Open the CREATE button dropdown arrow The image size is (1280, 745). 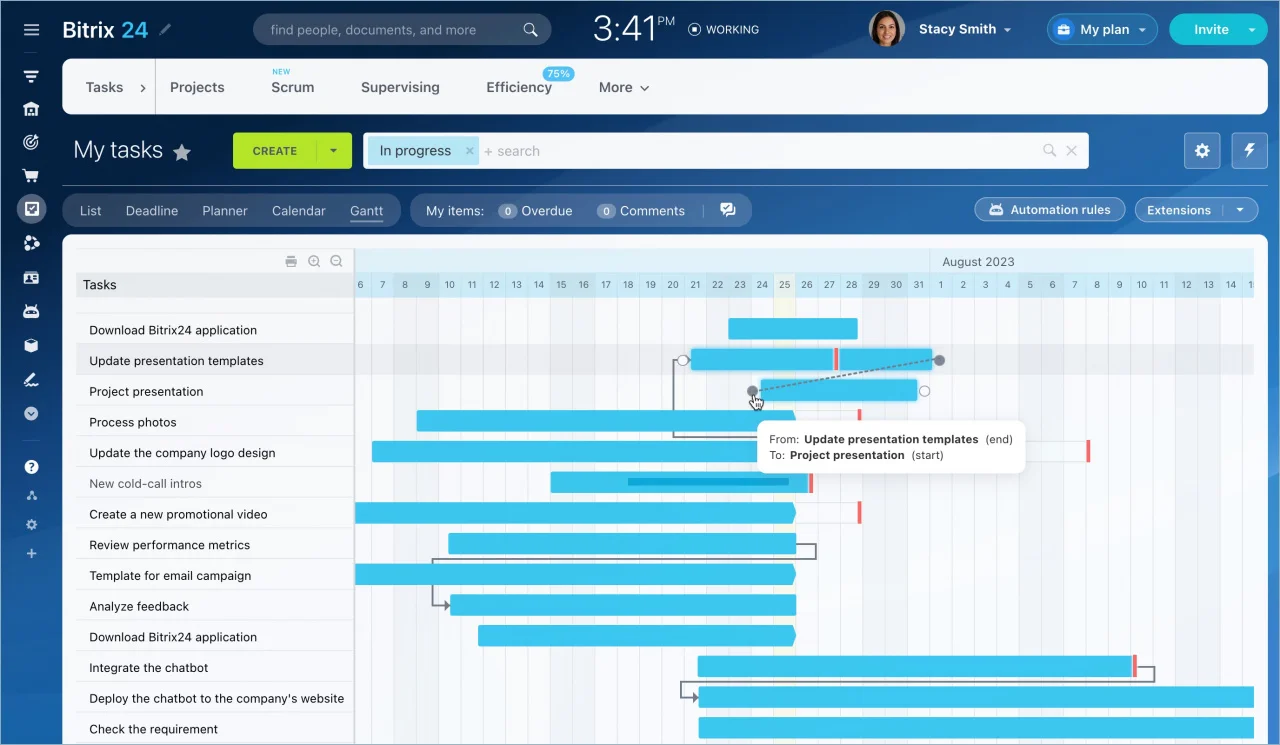pos(334,151)
